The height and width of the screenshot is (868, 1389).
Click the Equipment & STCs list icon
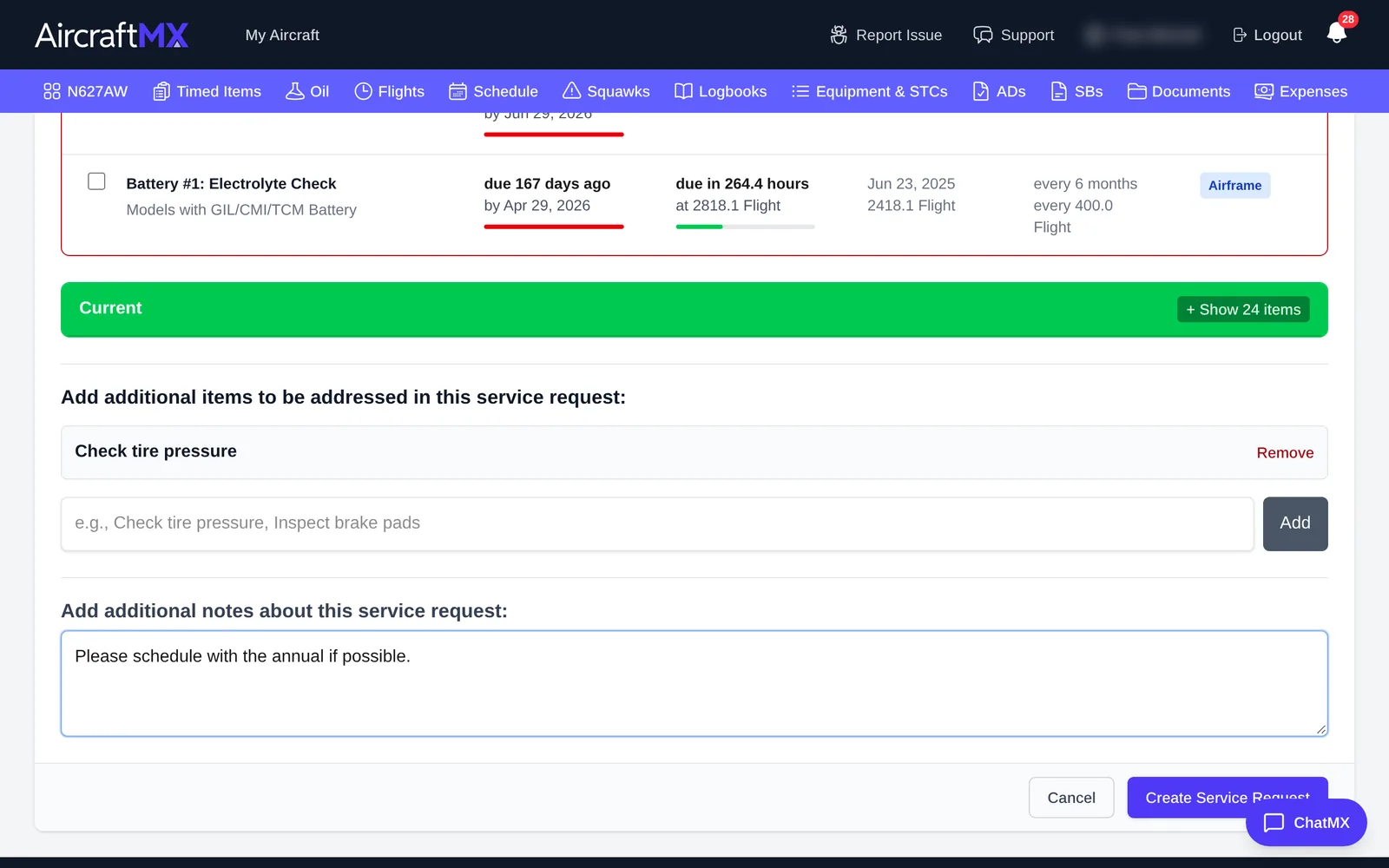(x=800, y=91)
